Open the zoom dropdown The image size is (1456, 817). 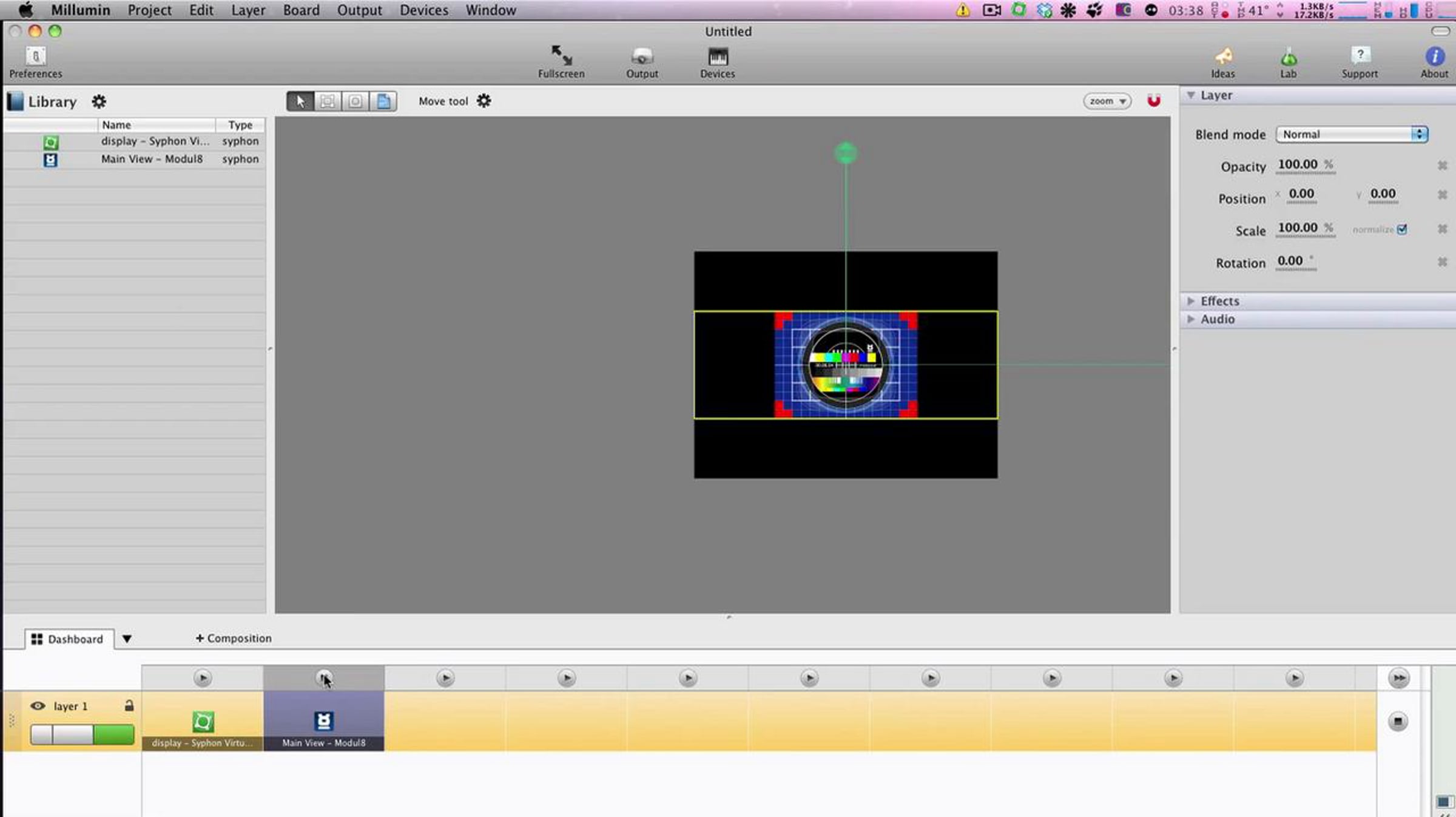[x=1107, y=101]
